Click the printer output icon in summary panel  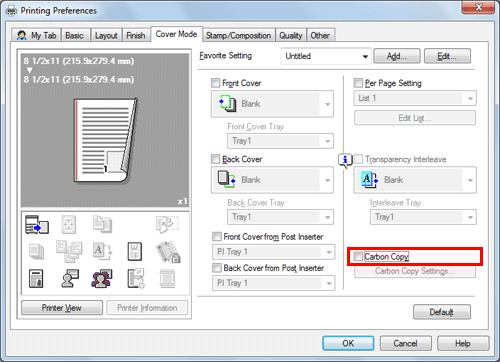37,224
